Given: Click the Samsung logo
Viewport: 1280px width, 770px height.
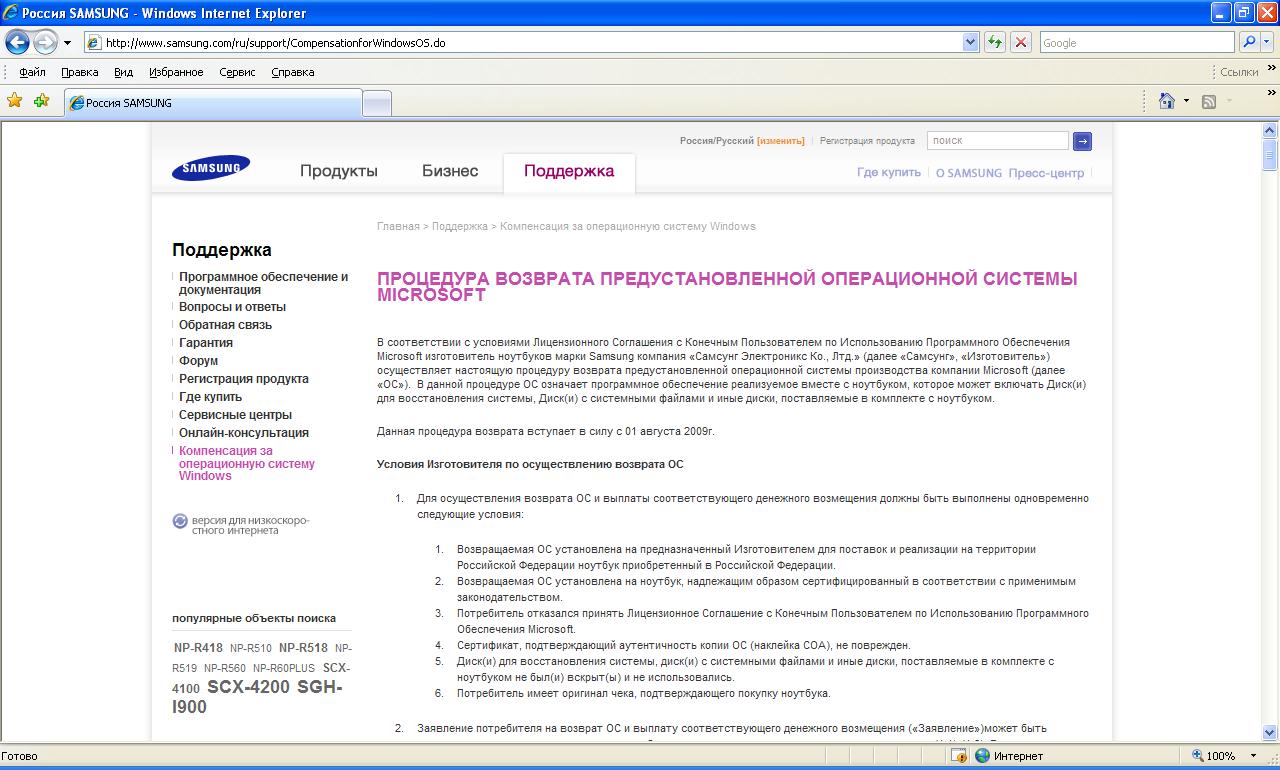Looking at the screenshot, I should (210, 168).
